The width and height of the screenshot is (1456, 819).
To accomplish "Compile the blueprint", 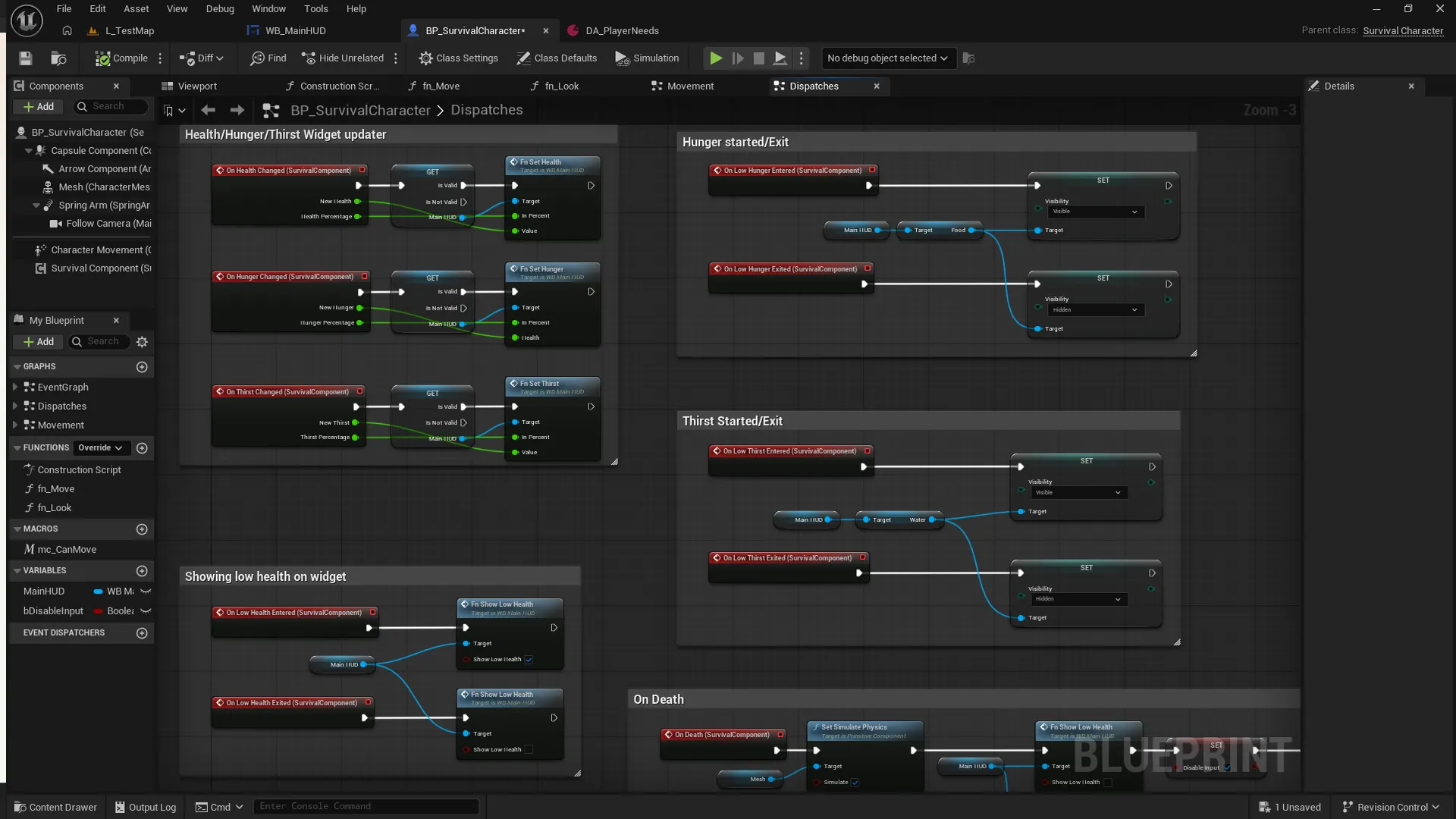I will [121, 58].
